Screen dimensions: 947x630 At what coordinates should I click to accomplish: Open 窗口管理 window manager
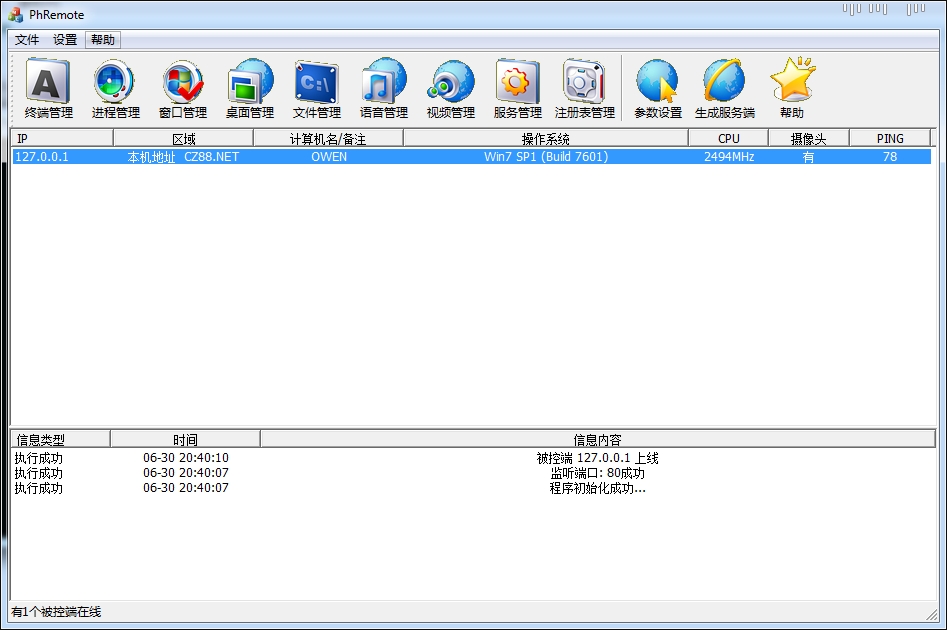(182, 88)
